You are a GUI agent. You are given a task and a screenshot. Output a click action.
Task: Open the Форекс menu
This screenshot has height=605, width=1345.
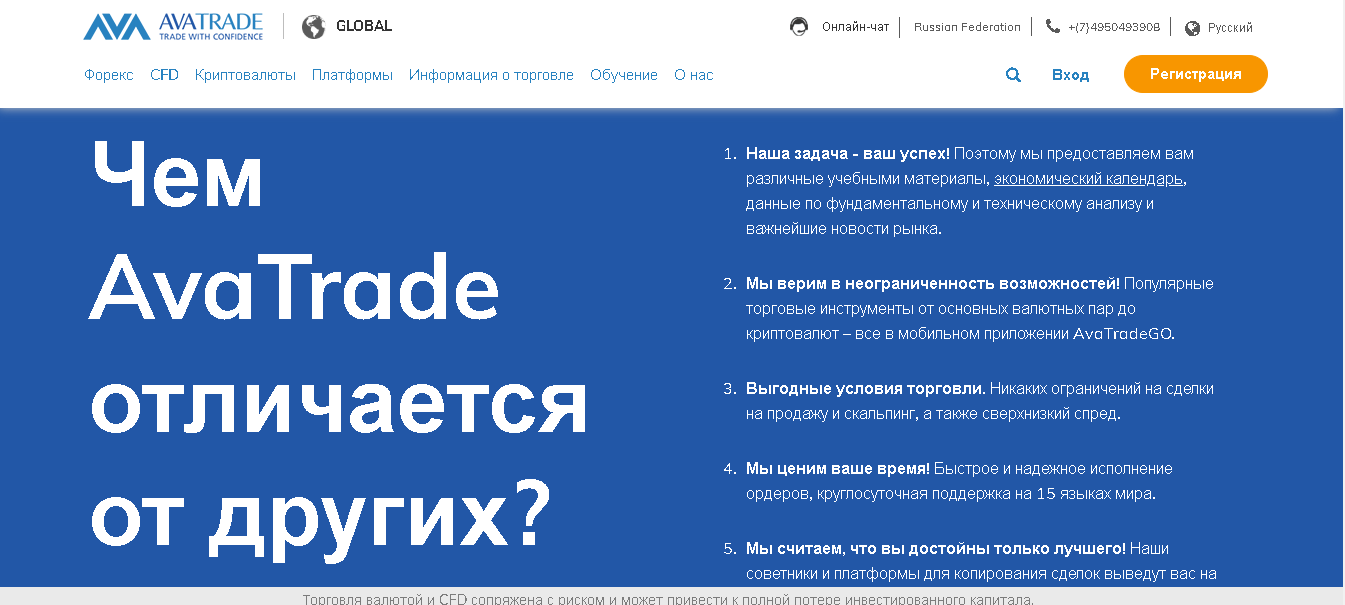click(109, 75)
